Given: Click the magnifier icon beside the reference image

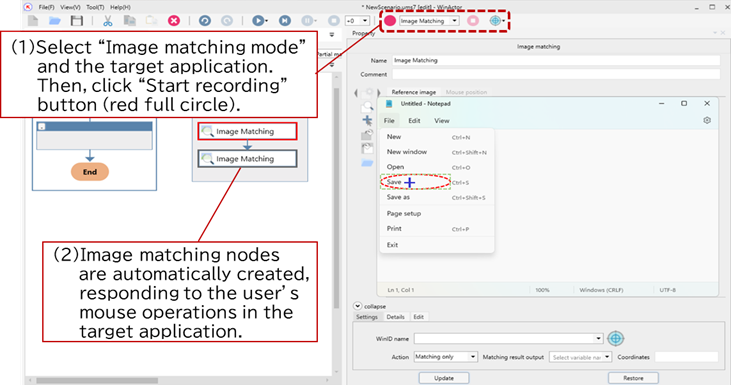Looking at the screenshot, I should 367,107.
